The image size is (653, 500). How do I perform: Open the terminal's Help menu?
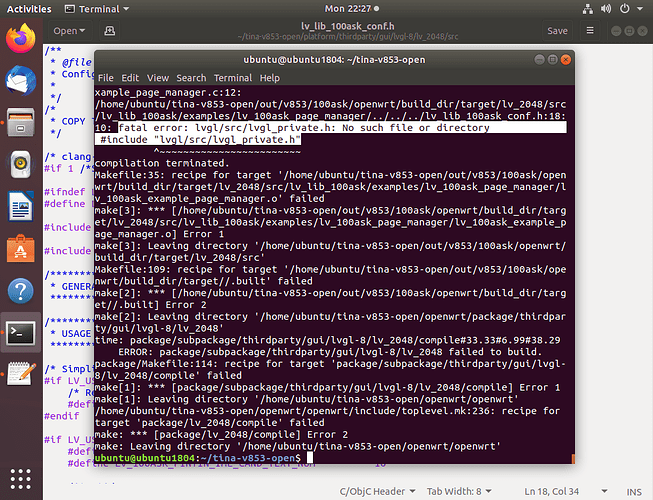269,78
